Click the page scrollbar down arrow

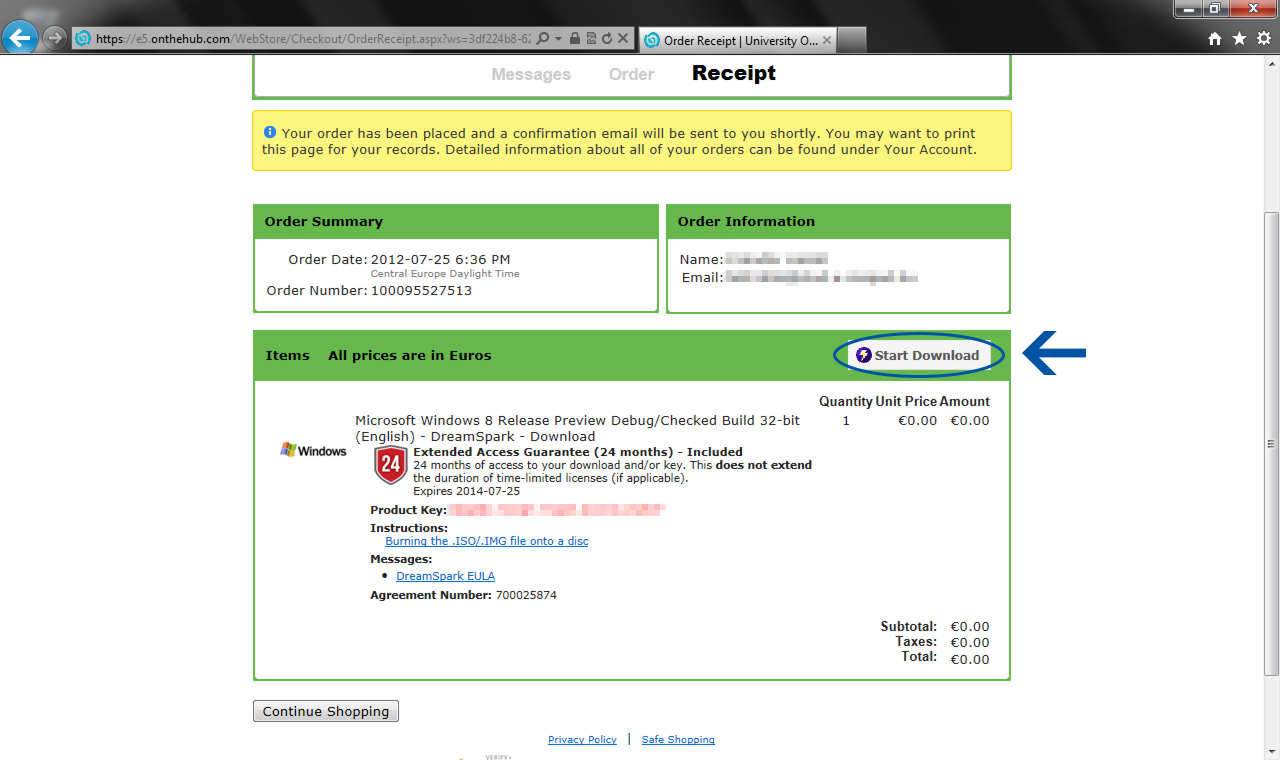click(x=1271, y=752)
